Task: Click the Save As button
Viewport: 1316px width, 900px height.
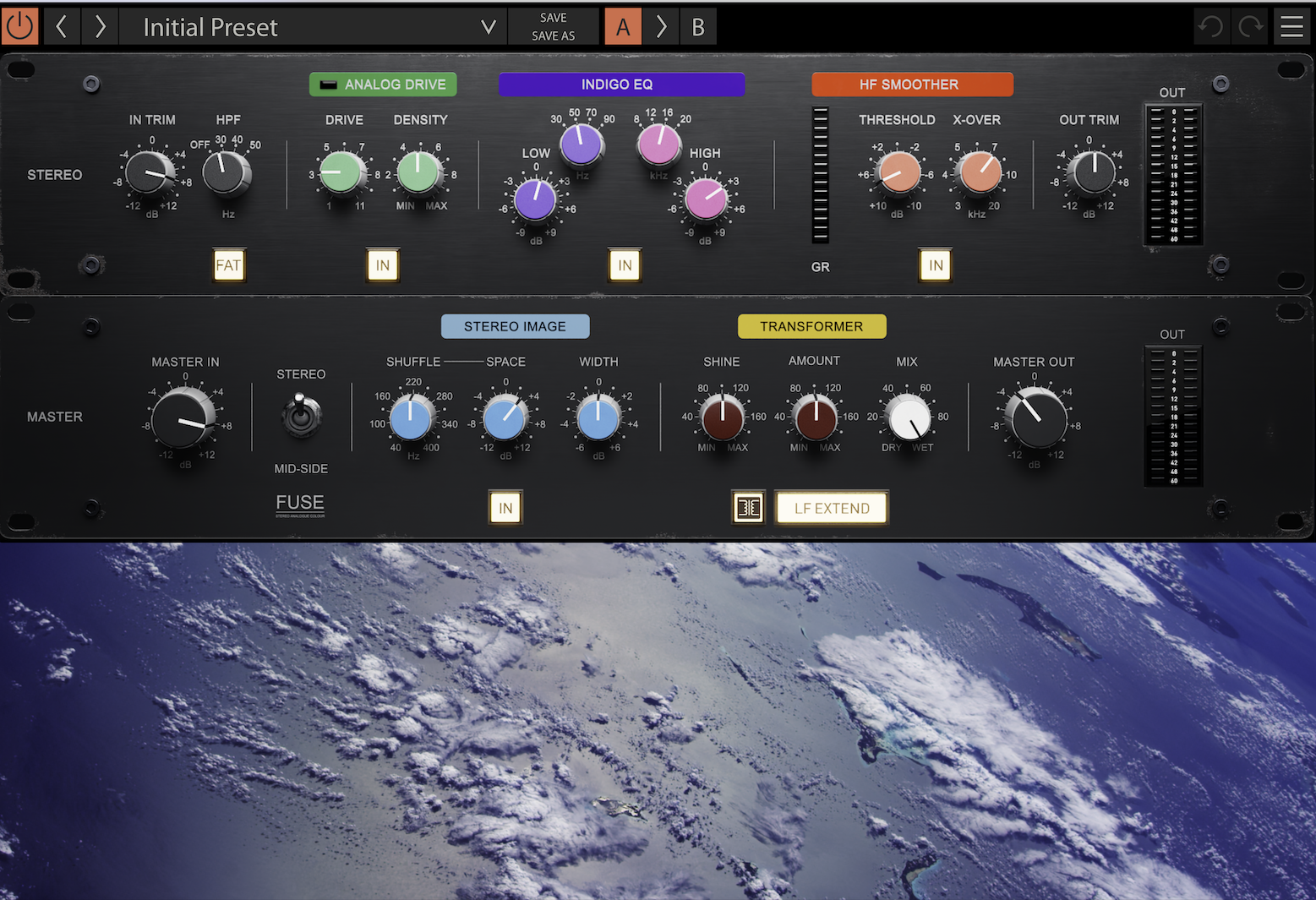Action: pos(553,35)
